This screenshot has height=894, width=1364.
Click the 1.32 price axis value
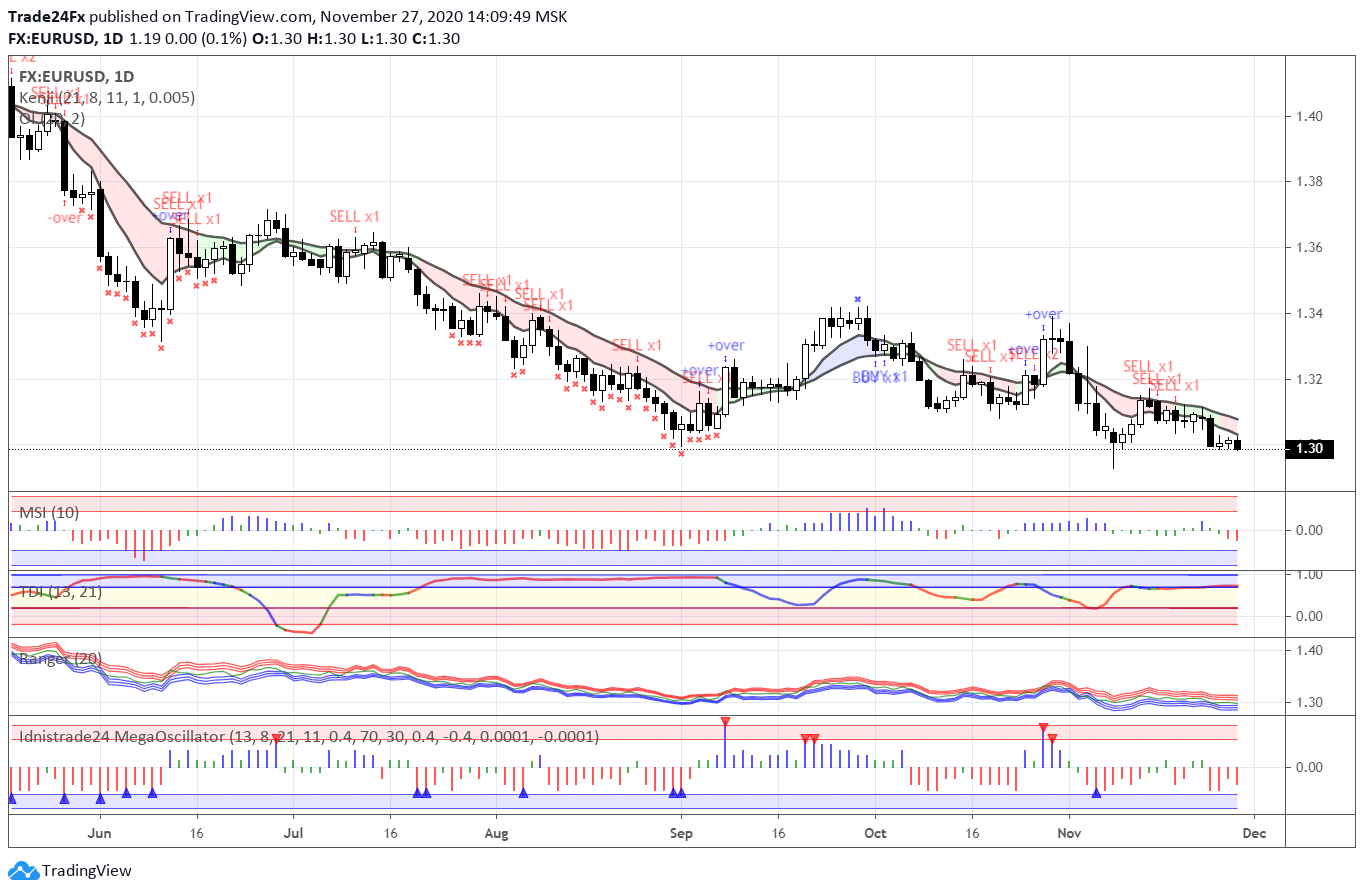(x=1311, y=379)
